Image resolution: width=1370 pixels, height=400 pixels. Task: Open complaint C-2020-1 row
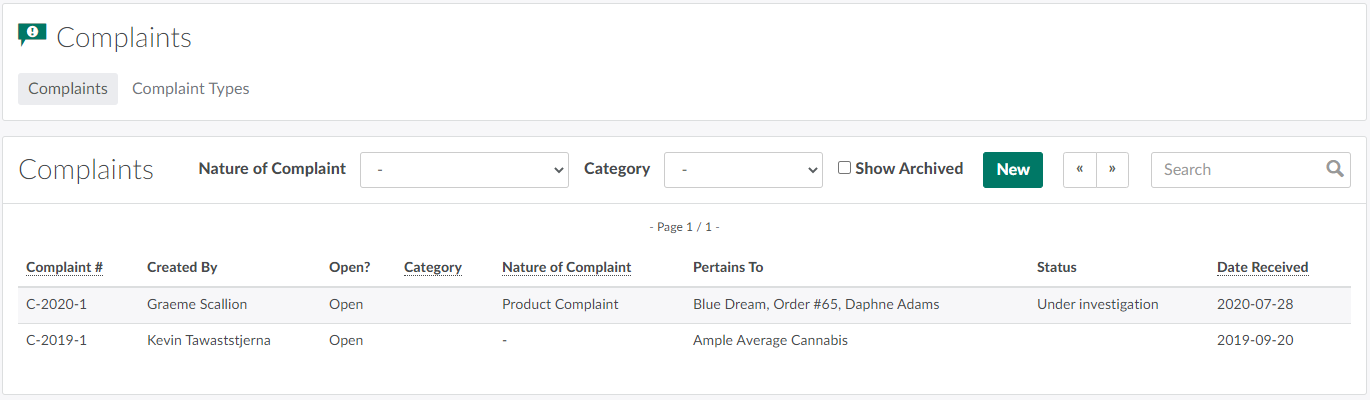56,304
